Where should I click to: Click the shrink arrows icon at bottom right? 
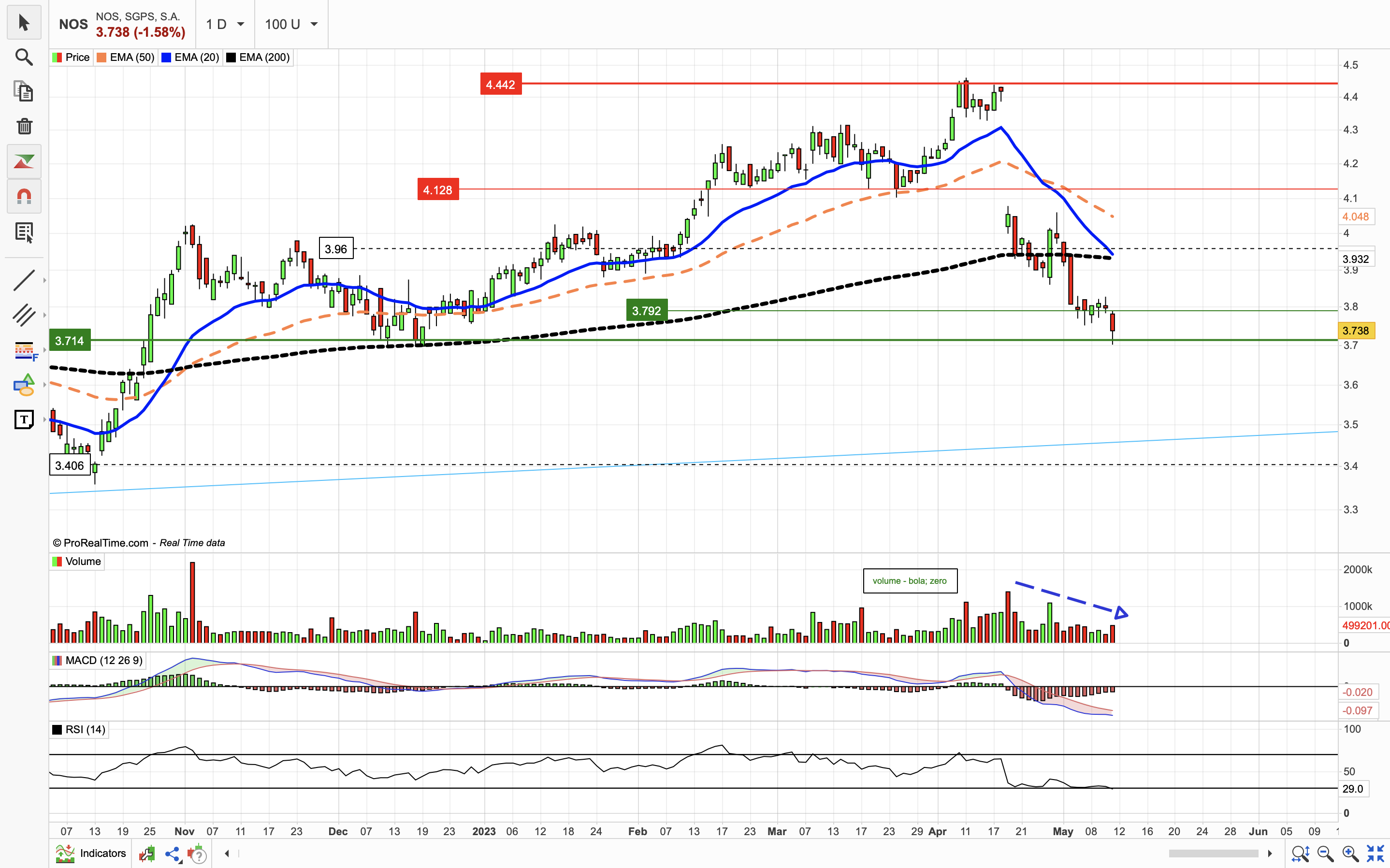[x=1375, y=854]
